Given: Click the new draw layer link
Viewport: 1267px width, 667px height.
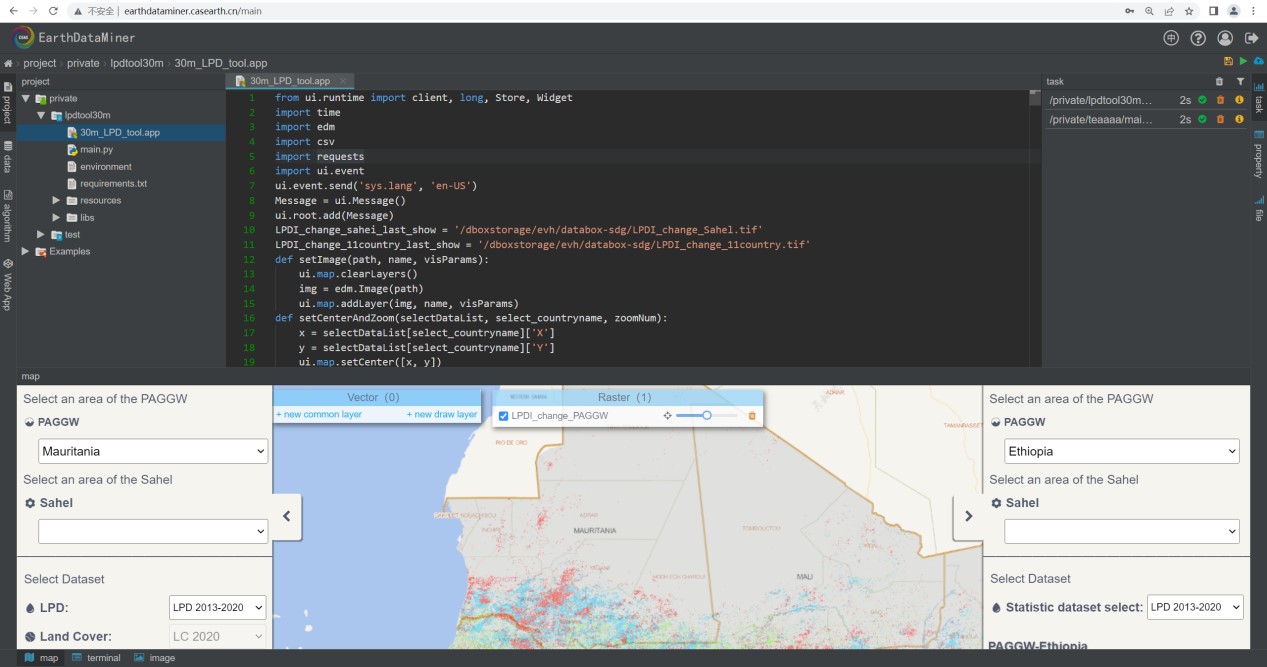Looking at the screenshot, I should 441,414.
